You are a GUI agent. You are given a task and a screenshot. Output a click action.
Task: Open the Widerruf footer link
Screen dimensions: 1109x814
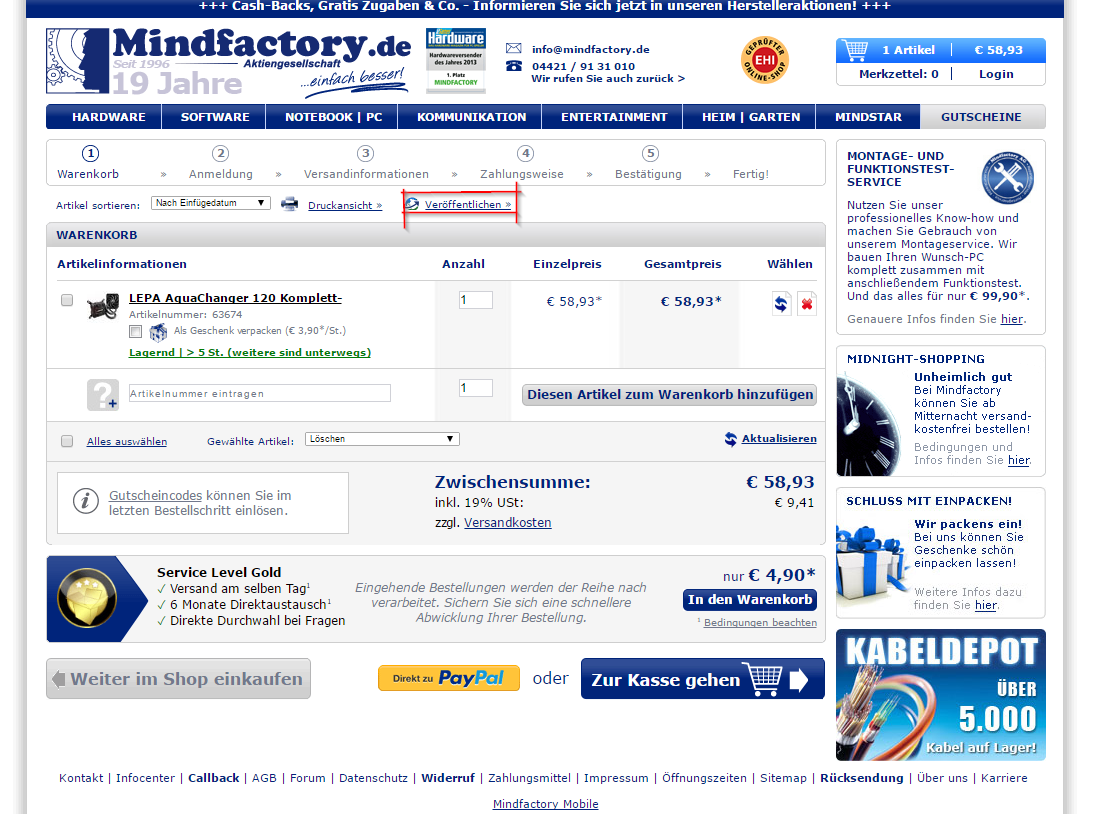tap(448, 778)
